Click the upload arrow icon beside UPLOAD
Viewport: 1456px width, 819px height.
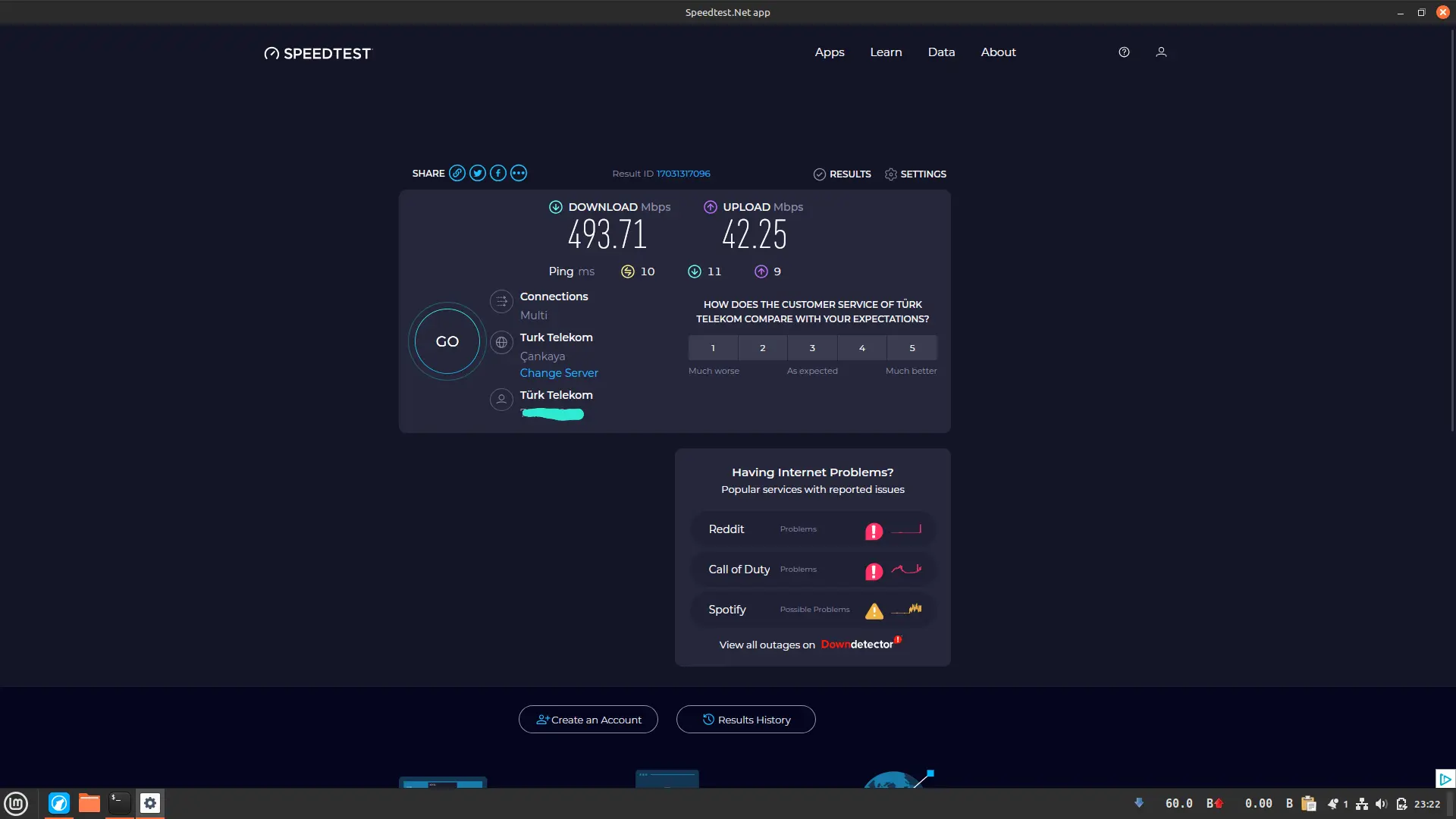pyautogui.click(x=711, y=207)
